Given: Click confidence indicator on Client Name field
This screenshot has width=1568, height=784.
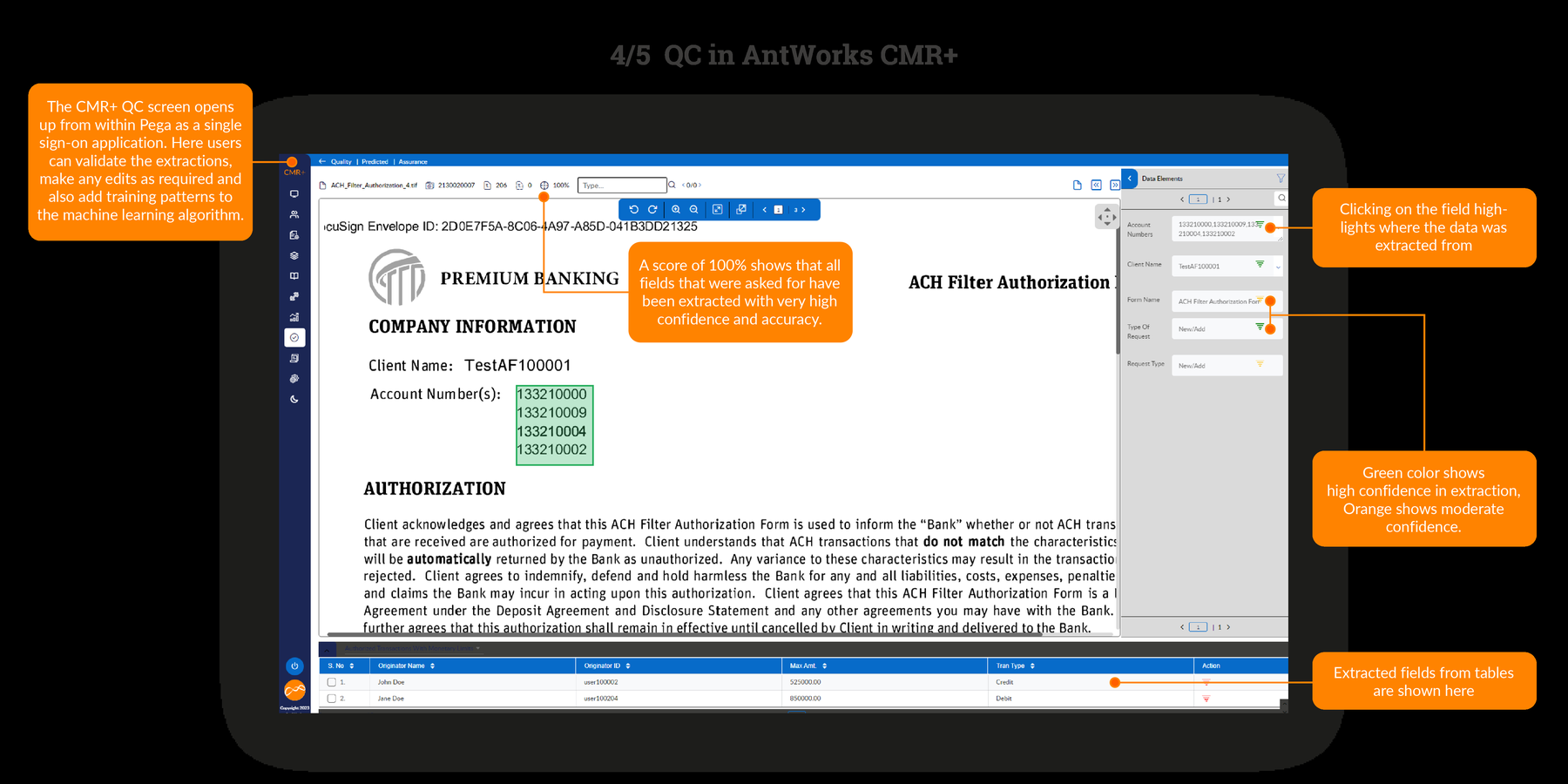Looking at the screenshot, I should 1260,264.
